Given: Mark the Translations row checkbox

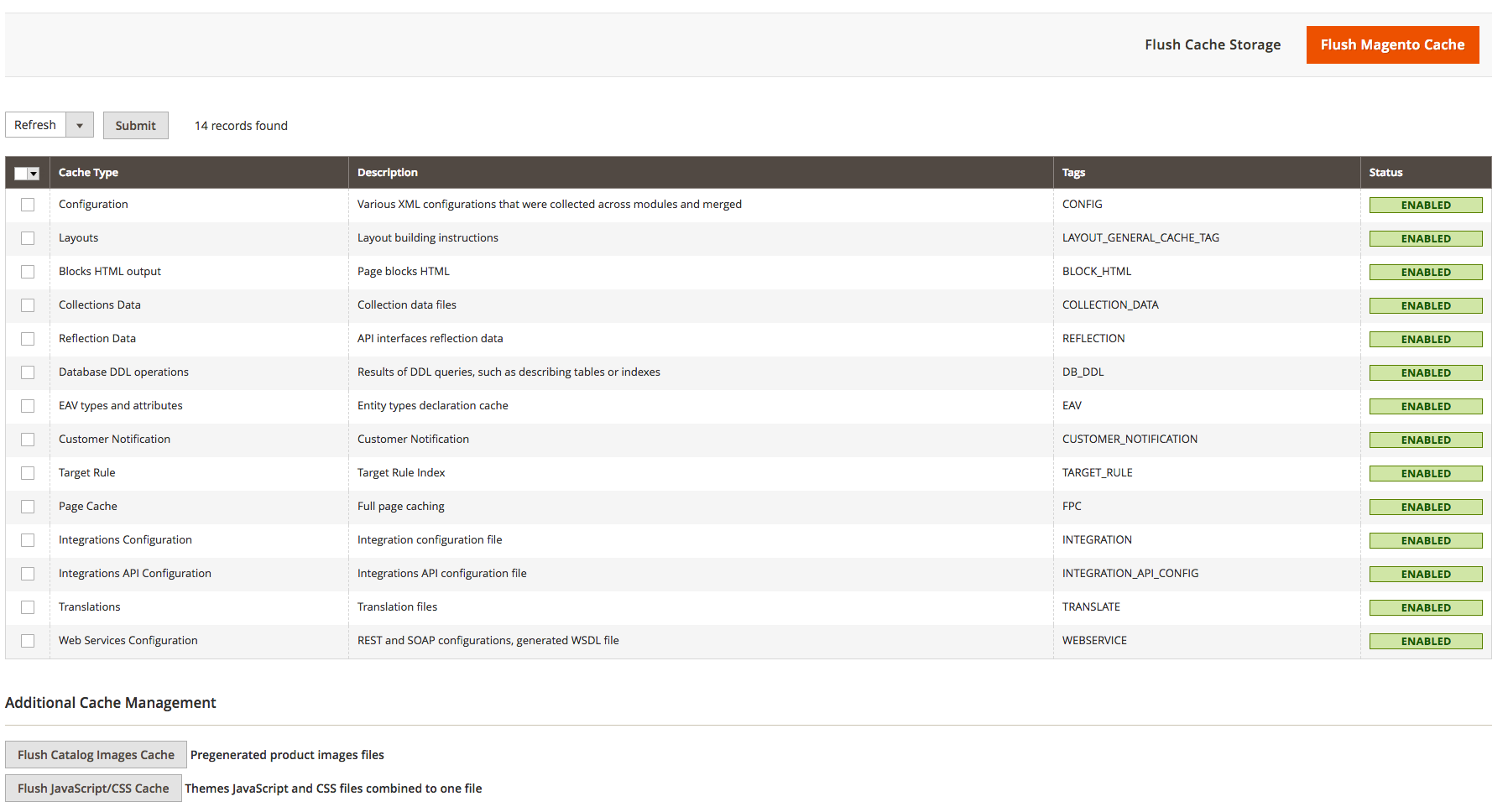Looking at the screenshot, I should click(28, 607).
